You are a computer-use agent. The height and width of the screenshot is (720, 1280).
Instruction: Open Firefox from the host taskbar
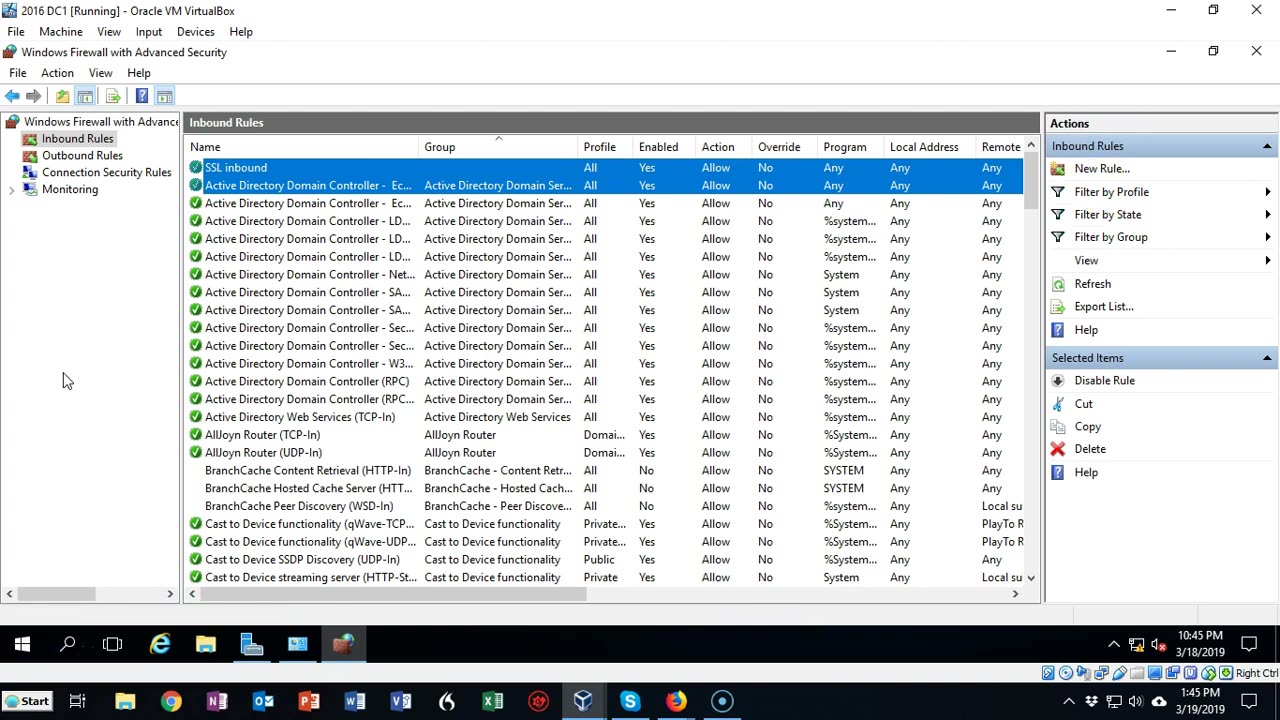point(676,702)
